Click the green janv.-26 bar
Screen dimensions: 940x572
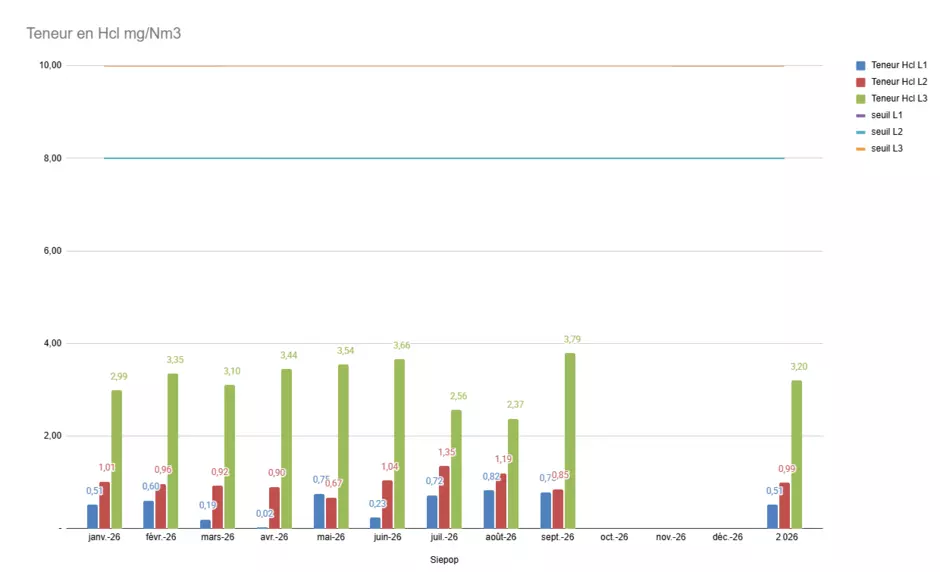[x=116, y=459]
